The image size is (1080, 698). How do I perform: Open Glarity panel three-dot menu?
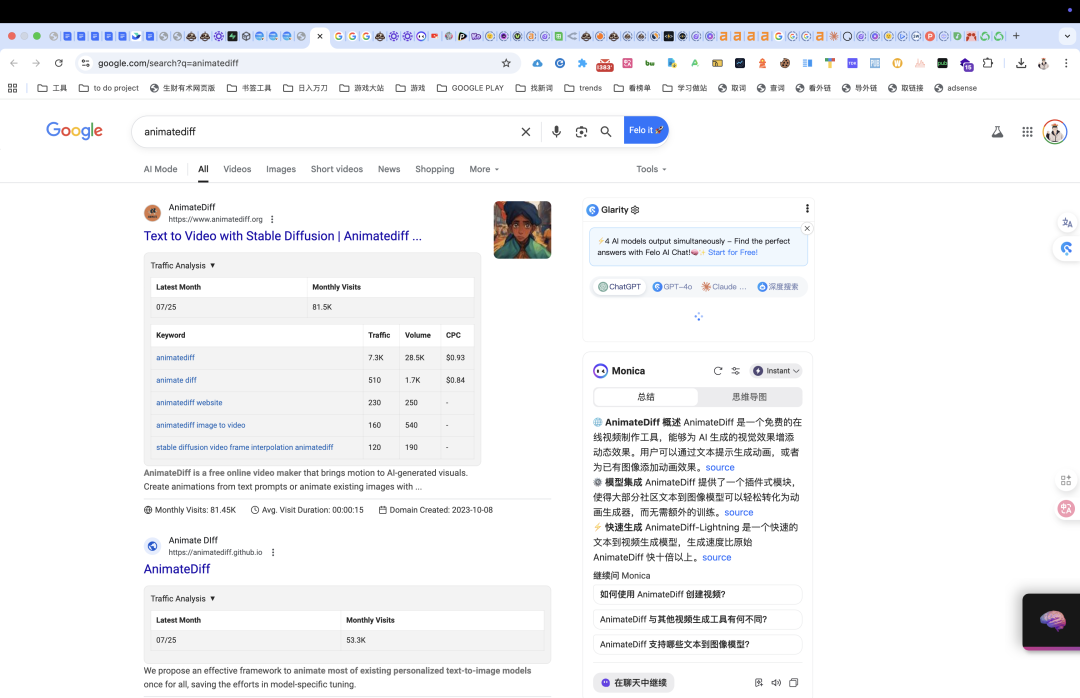tap(807, 209)
